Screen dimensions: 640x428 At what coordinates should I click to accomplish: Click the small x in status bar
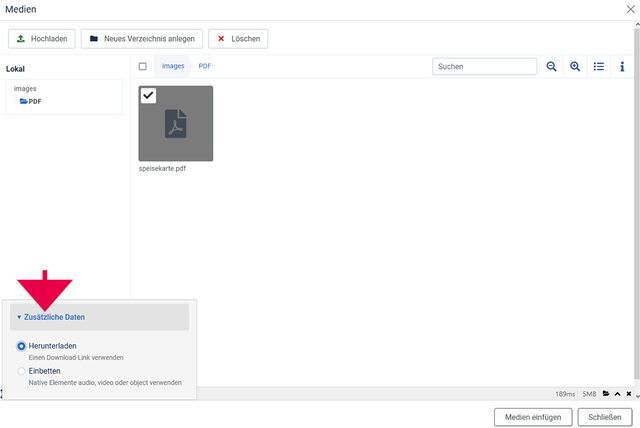tap(628, 394)
